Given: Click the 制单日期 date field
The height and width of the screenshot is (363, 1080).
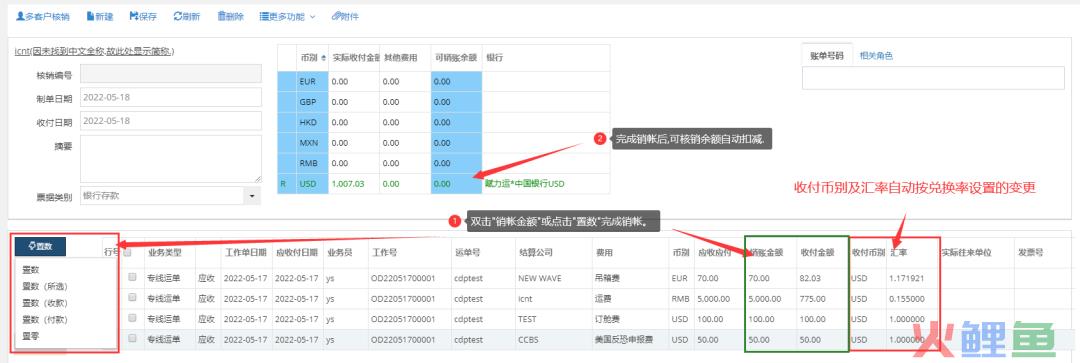Looking at the screenshot, I should coord(171,97).
